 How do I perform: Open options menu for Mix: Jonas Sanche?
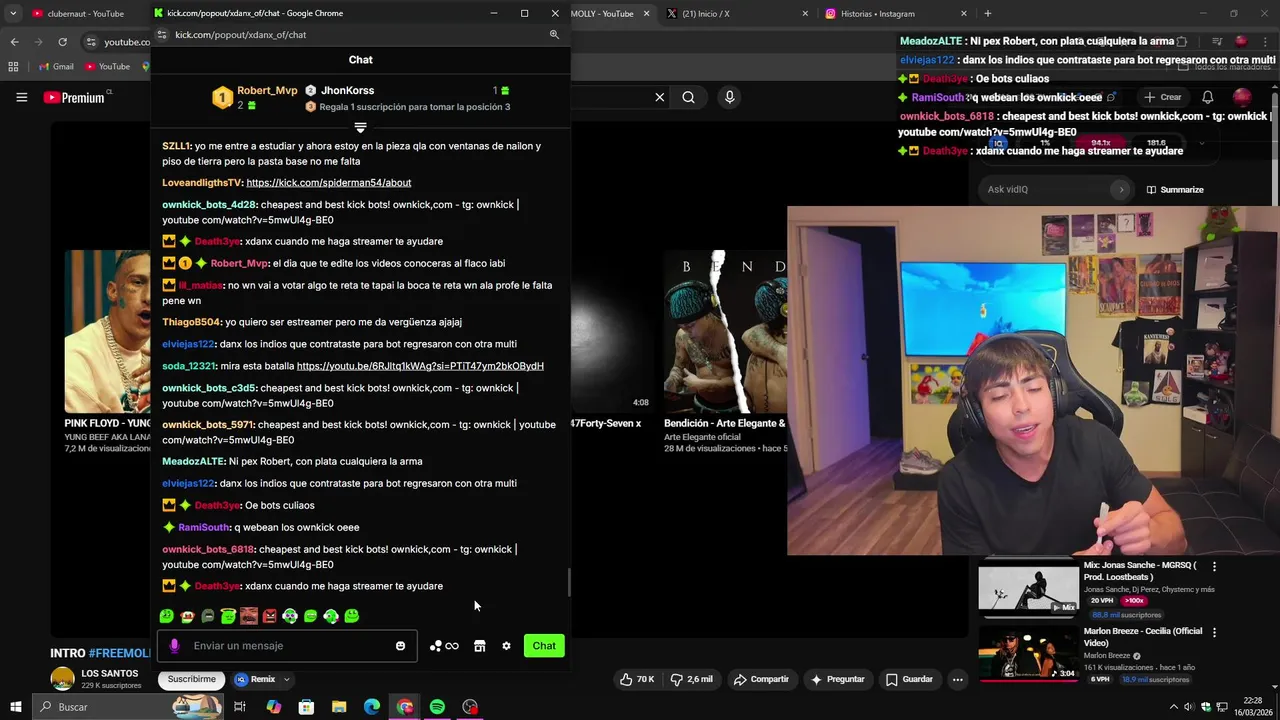click(1214, 566)
